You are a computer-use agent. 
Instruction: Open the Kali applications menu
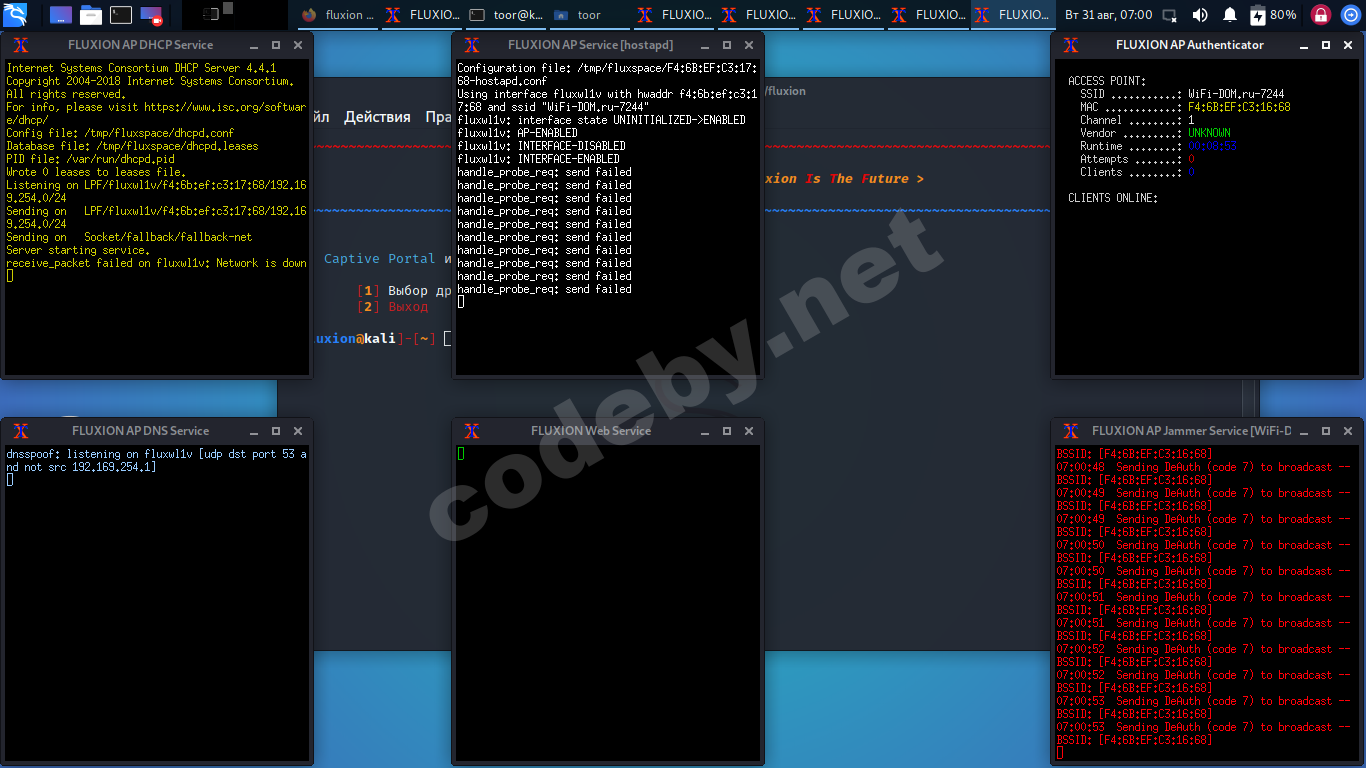pos(15,15)
